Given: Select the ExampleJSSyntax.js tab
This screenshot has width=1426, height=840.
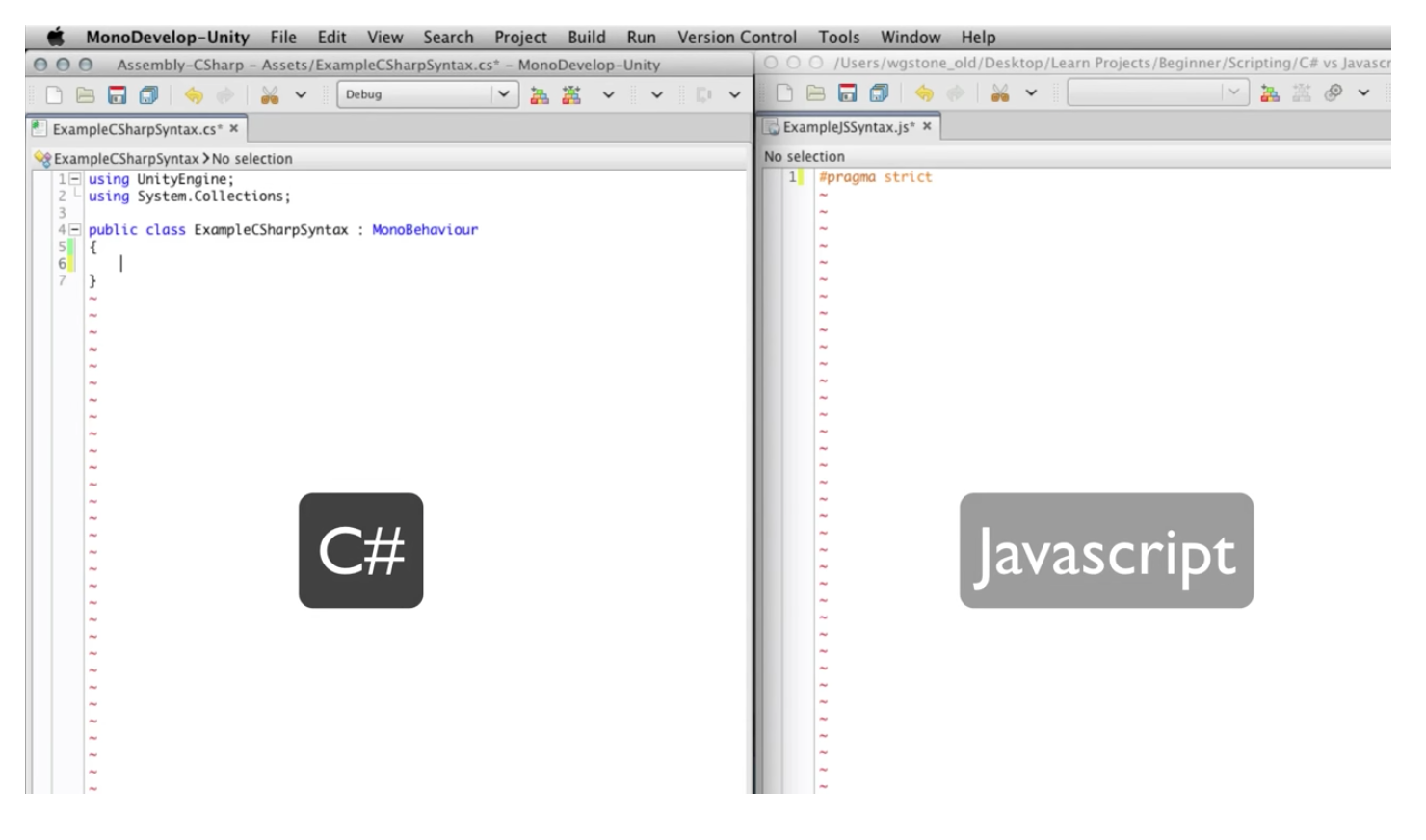Looking at the screenshot, I should point(848,127).
